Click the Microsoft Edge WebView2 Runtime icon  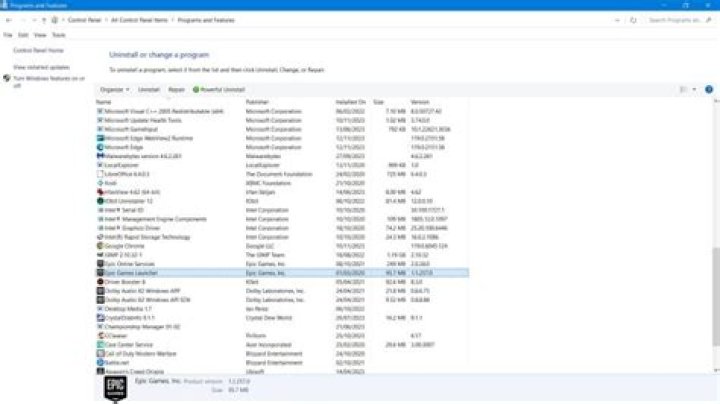(100, 138)
